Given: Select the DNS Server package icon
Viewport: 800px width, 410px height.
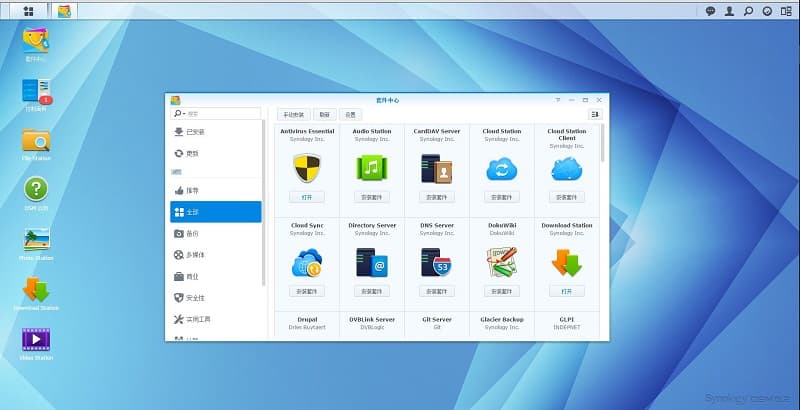Looking at the screenshot, I should pos(436,262).
